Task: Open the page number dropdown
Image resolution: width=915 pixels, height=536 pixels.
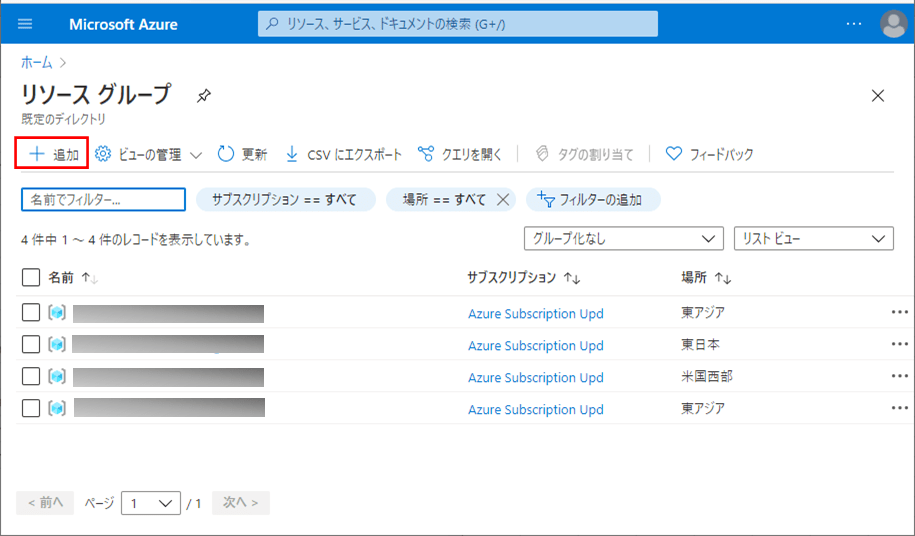Action: 150,503
